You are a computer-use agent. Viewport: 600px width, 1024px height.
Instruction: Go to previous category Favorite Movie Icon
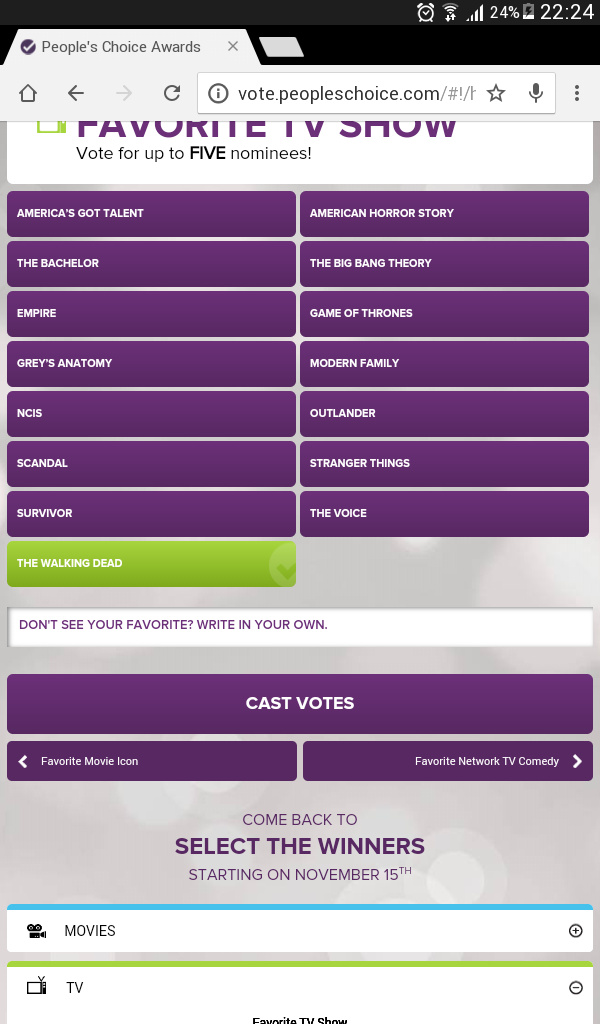pos(151,761)
